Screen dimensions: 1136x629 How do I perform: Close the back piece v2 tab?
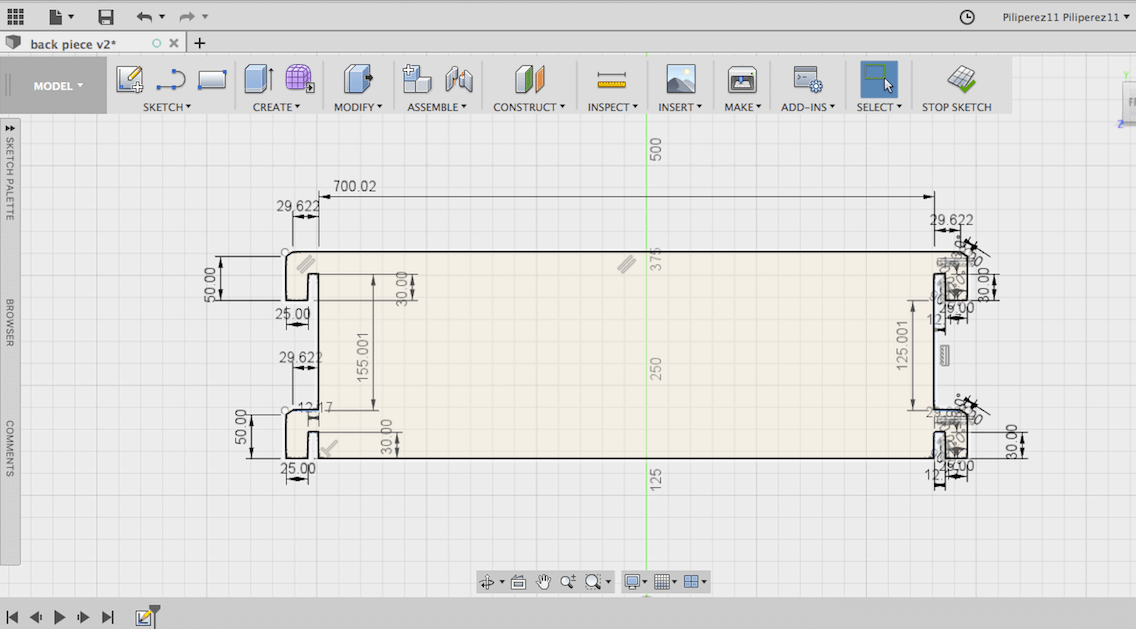pos(174,43)
